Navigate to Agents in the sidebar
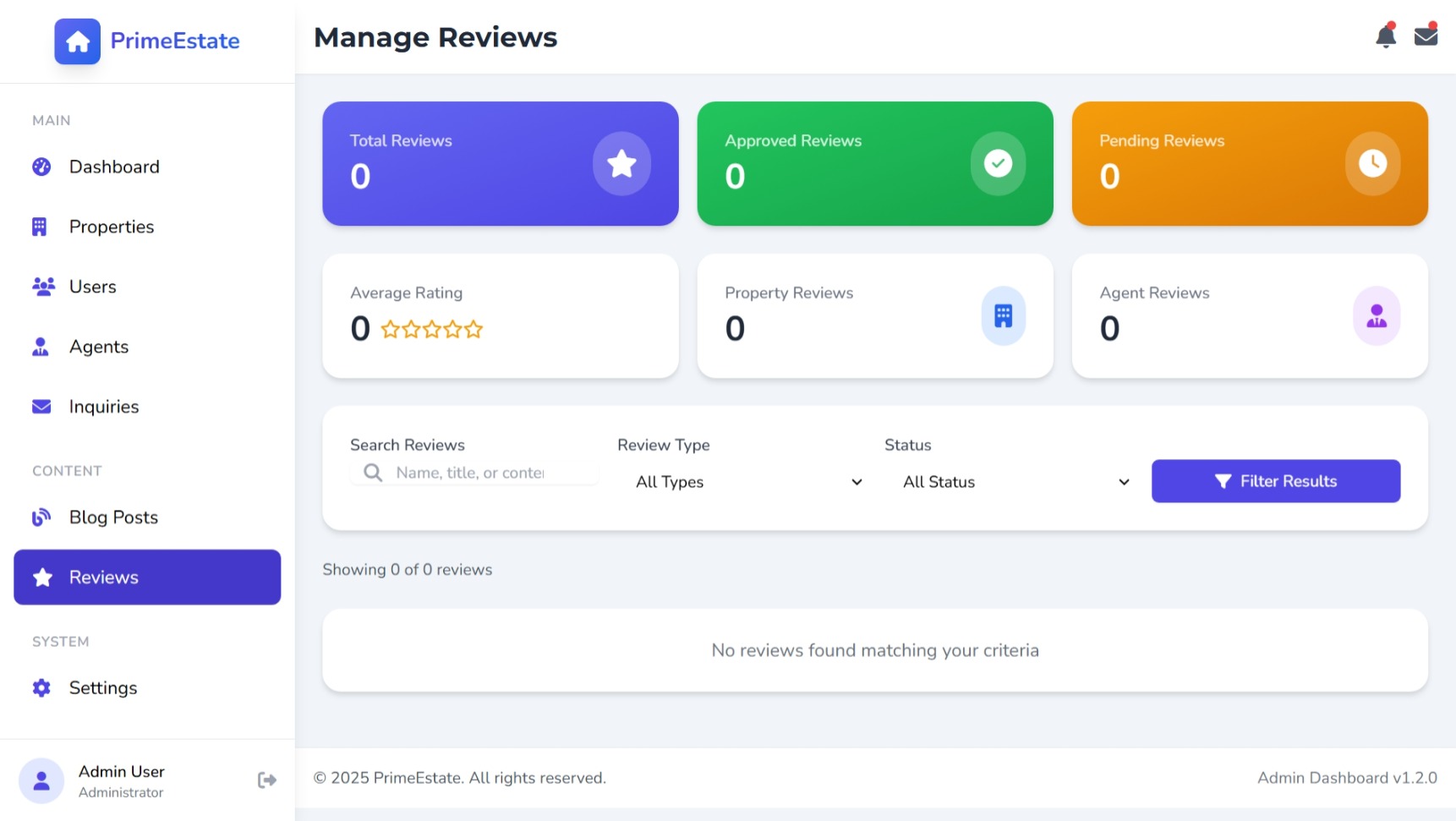The width and height of the screenshot is (1456, 821). click(x=99, y=347)
